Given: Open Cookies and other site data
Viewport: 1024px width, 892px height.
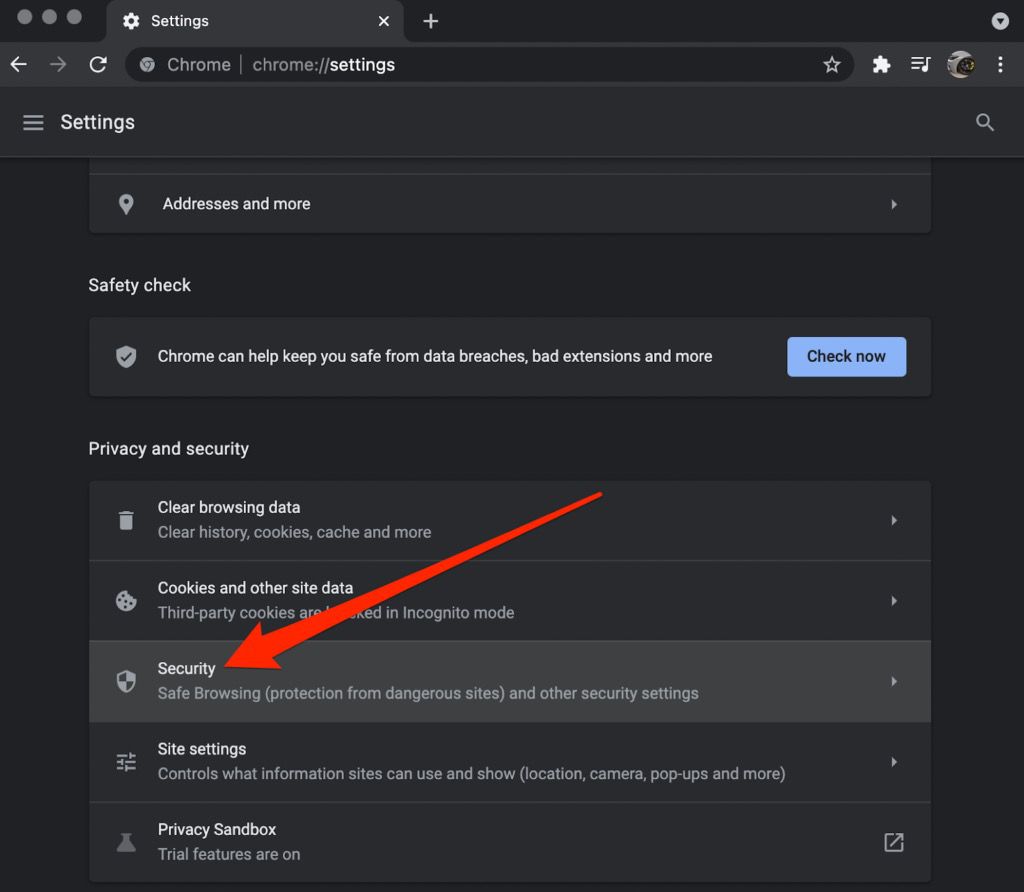Looking at the screenshot, I should 509,600.
